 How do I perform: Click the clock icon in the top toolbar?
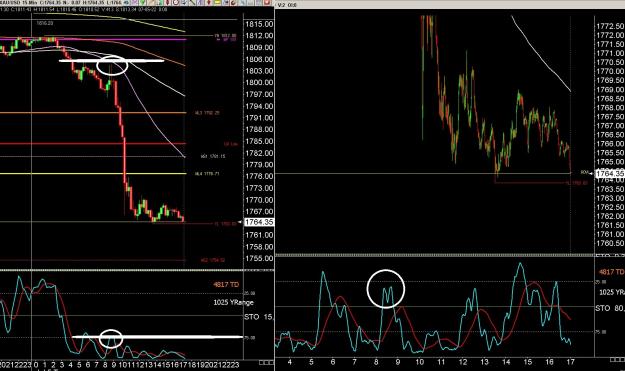pyautogui.click(x=176, y=2)
